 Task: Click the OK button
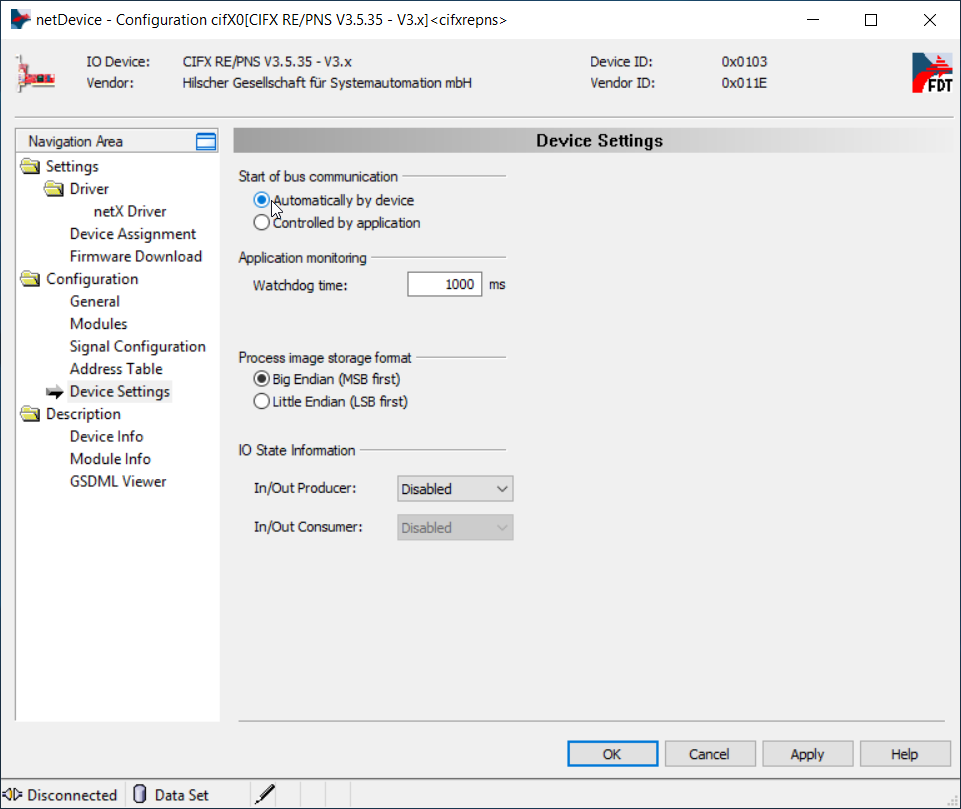612,754
